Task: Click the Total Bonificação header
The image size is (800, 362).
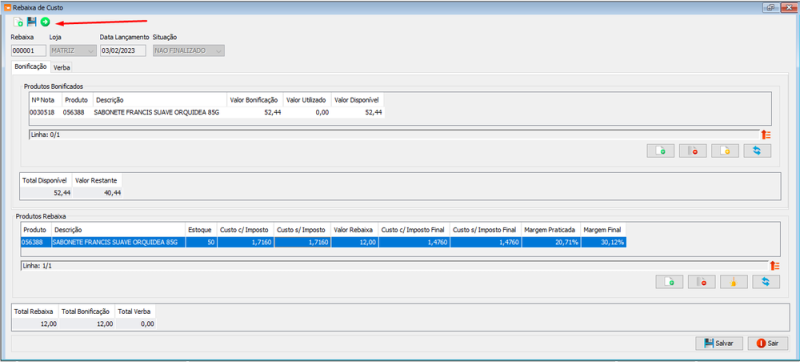Action: 87,311
